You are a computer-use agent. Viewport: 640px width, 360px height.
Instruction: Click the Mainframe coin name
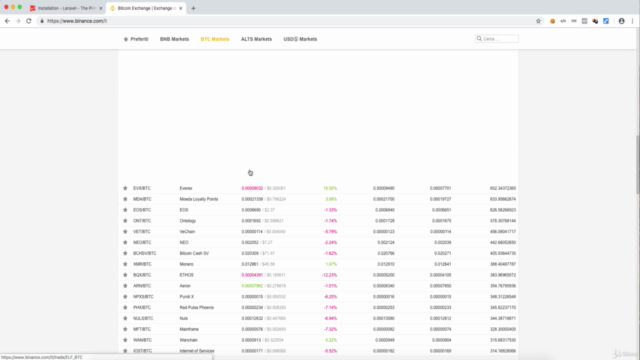[189, 329]
